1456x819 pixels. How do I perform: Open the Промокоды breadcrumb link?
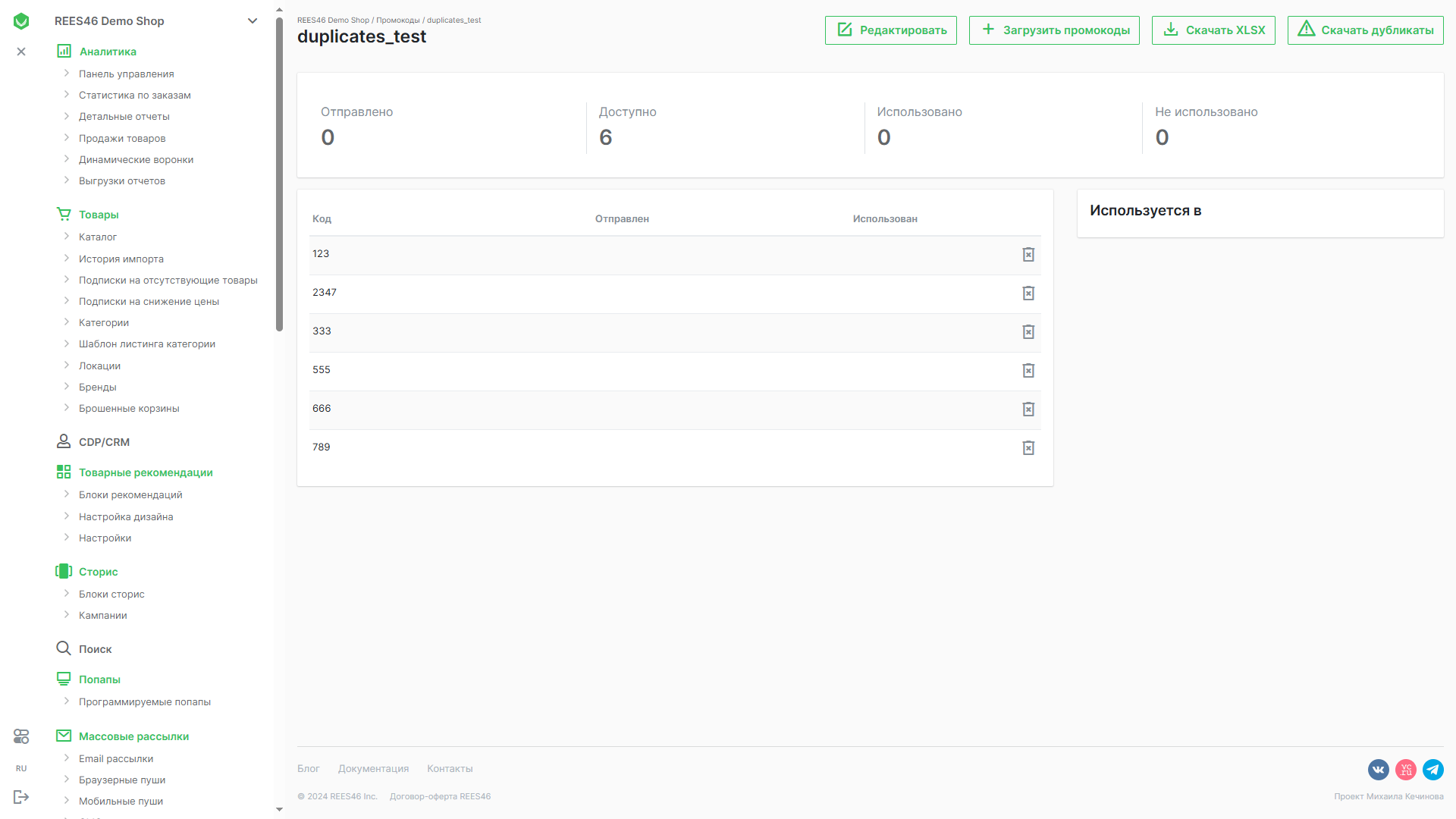397,20
